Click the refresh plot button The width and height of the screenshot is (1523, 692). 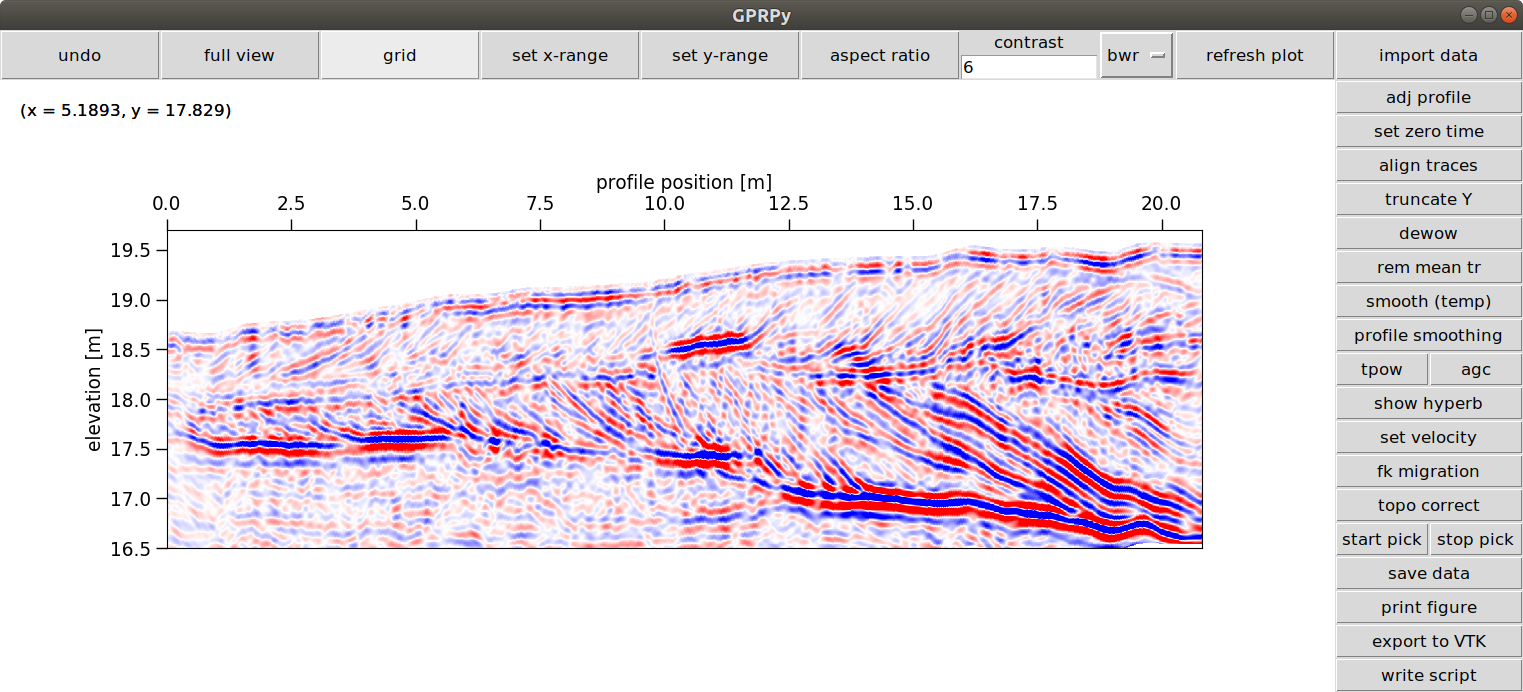pyautogui.click(x=1255, y=55)
